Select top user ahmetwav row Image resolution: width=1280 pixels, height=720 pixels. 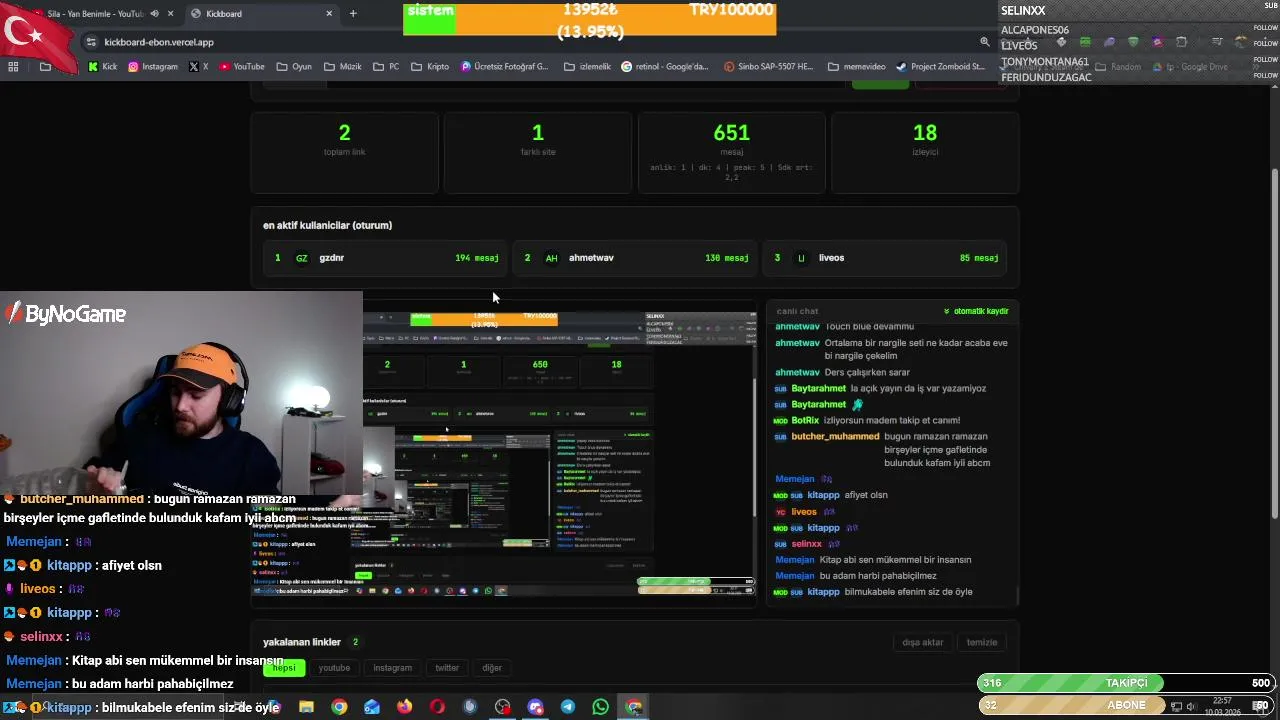coord(636,258)
